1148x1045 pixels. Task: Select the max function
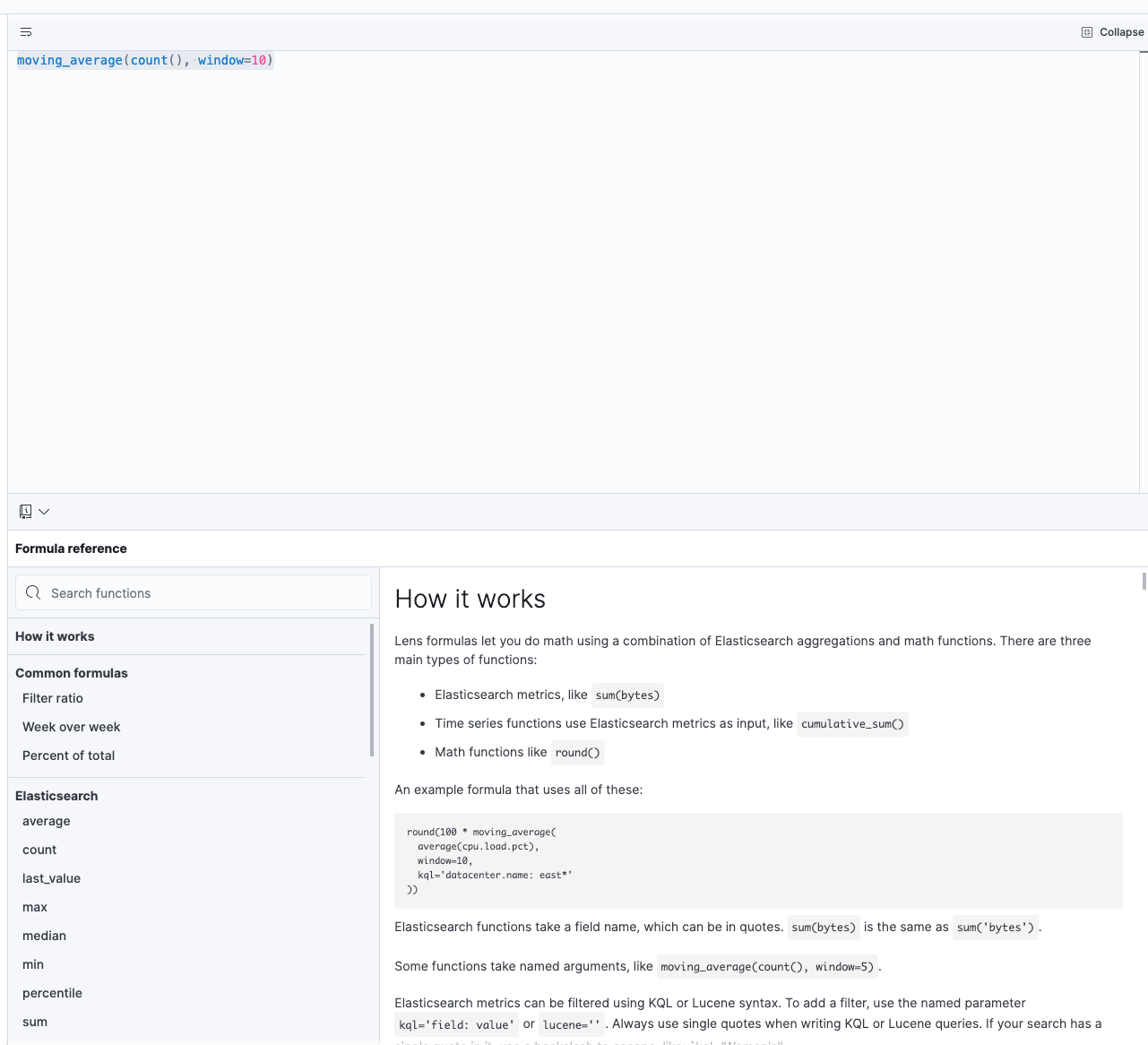coord(35,907)
